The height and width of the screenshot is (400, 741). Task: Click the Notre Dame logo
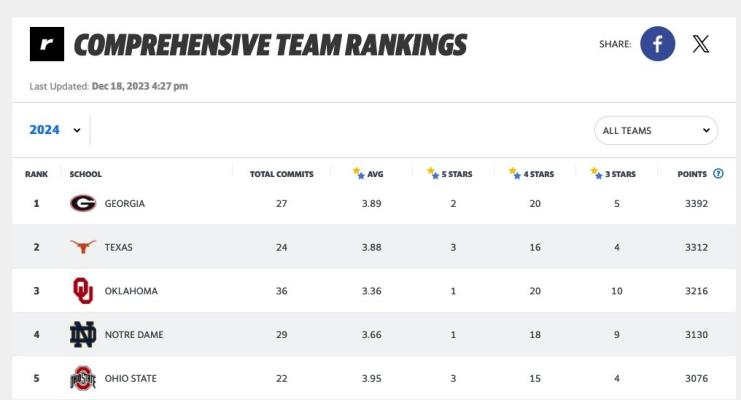click(x=83, y=334)
